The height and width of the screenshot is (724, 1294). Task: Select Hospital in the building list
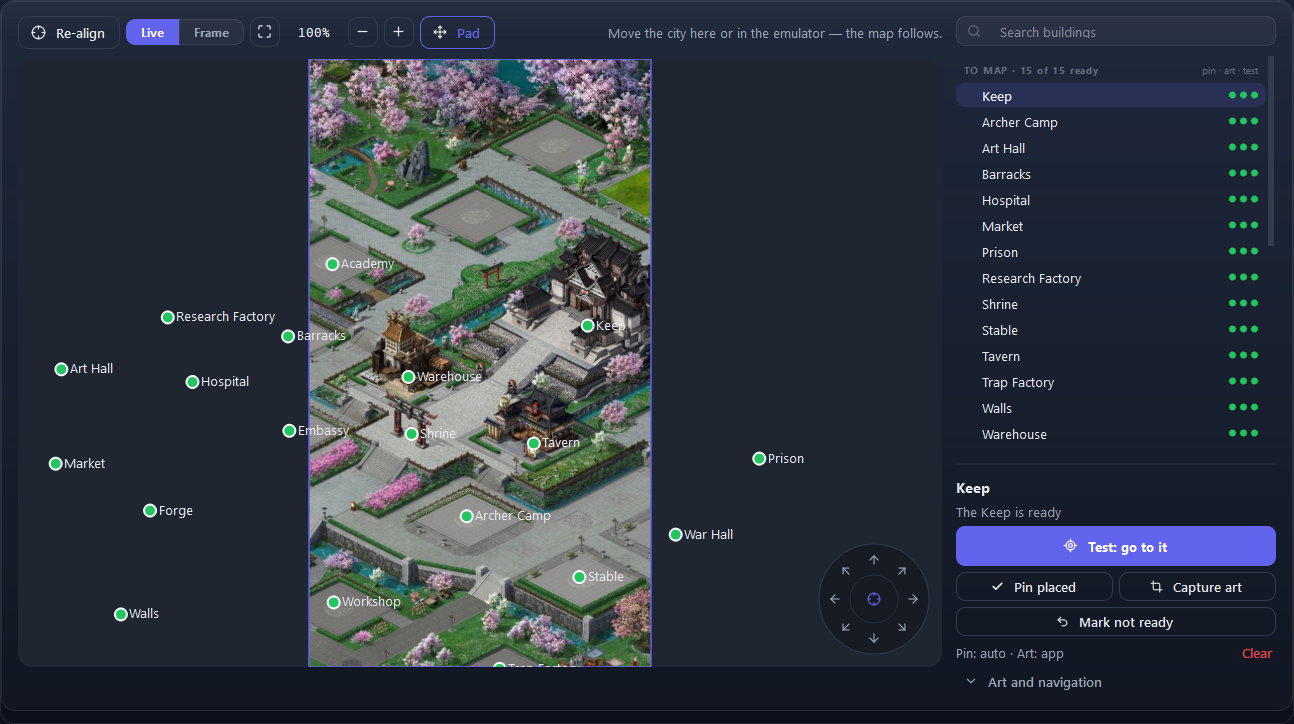pyautogui.click(x=1111, y=200)
